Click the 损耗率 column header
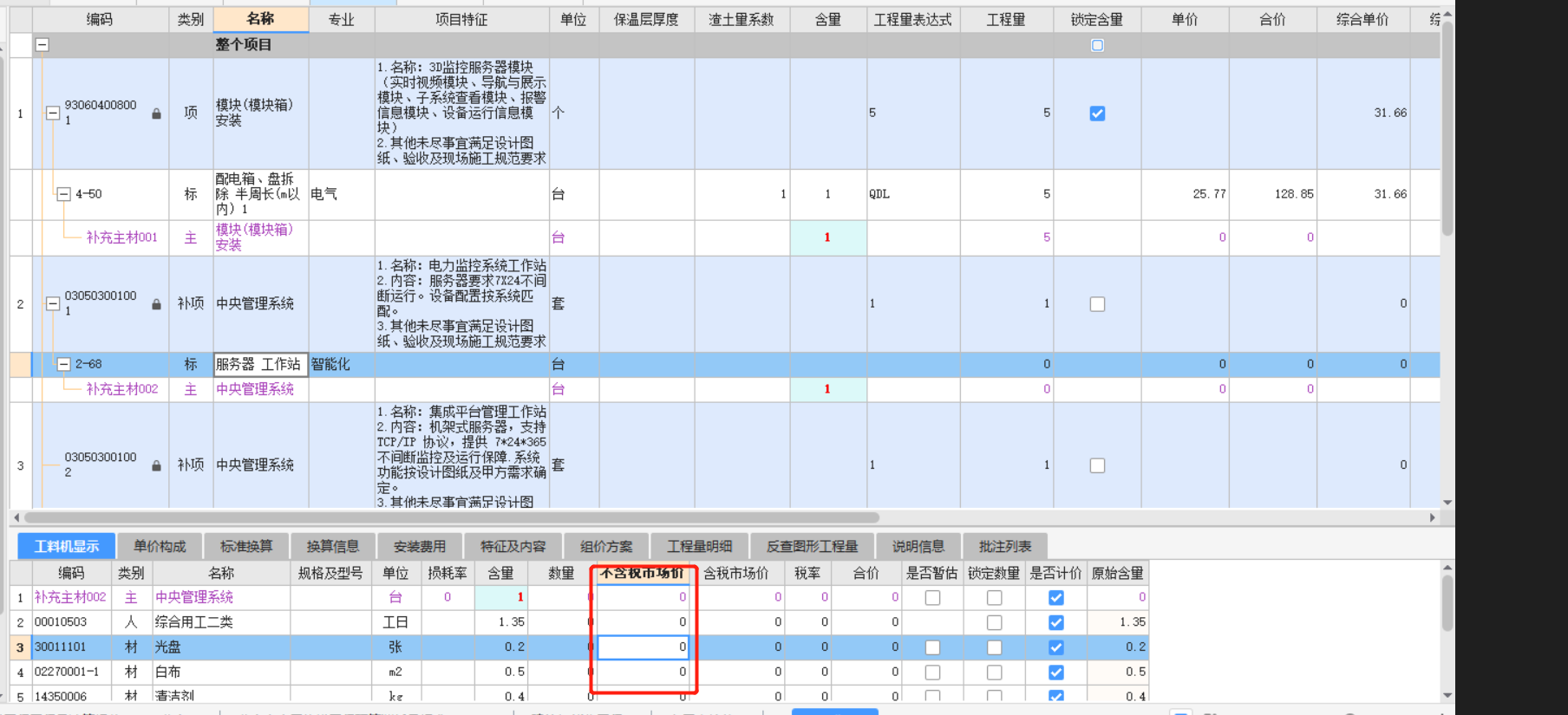 click(x=448, y=573)
